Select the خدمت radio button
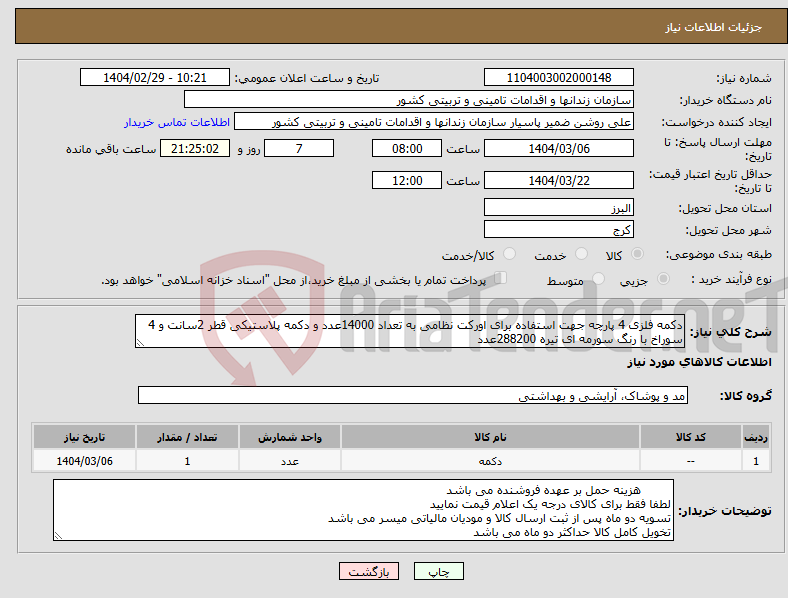The image size is (788, 598). [581, 254]
